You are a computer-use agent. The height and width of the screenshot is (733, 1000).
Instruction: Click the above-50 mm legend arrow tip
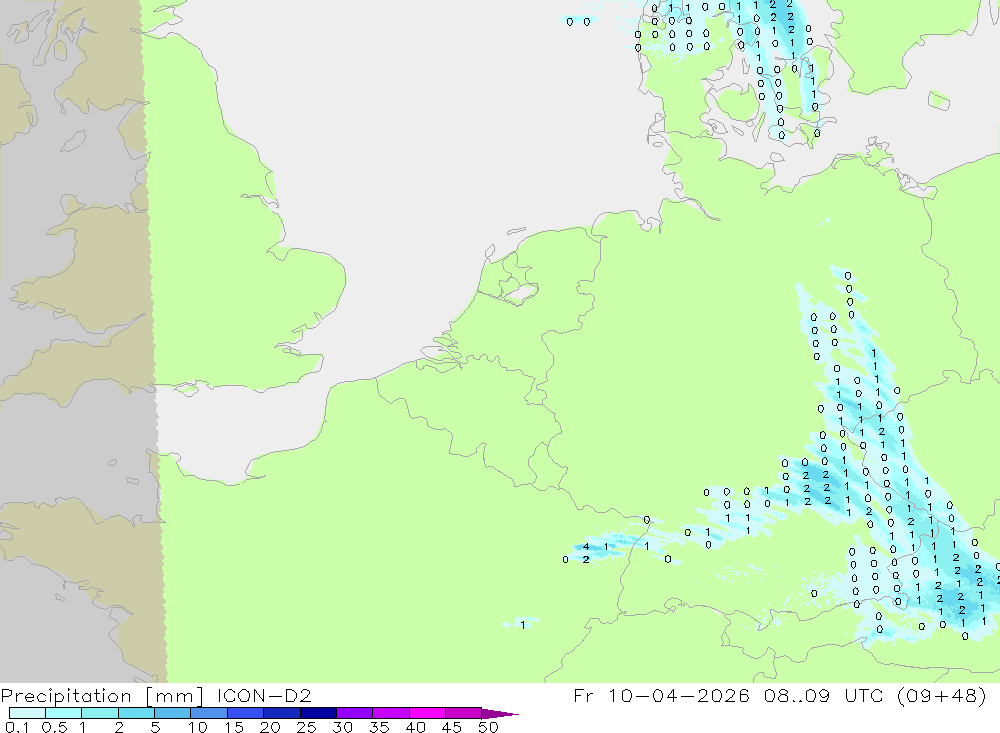(500, 713)
